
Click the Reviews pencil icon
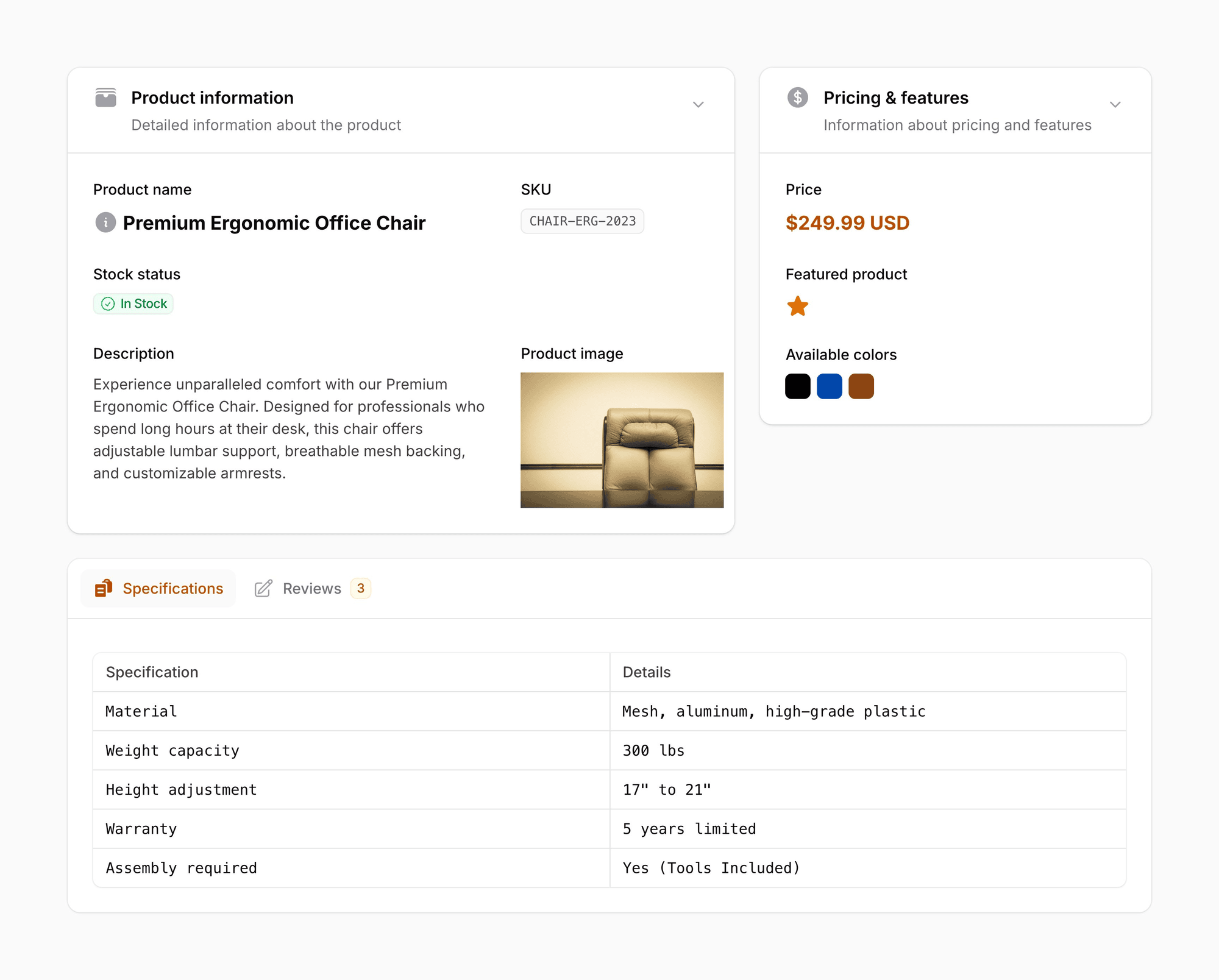(x=263, y=588)
